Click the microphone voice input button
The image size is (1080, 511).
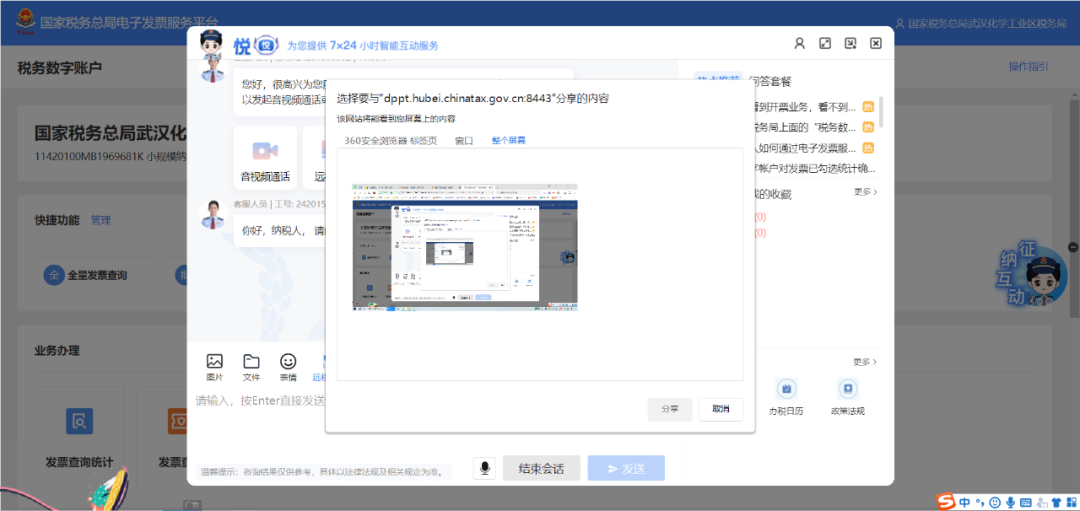pyautogui.click(x=485, y=468)
